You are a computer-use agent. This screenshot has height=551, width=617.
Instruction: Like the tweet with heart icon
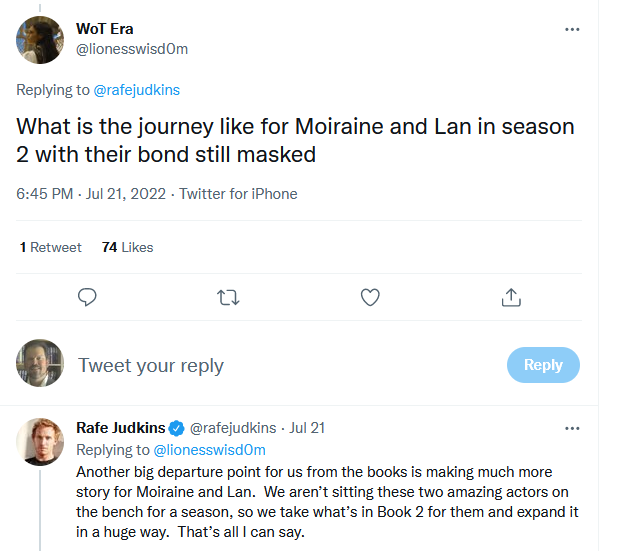coord(370,297)
